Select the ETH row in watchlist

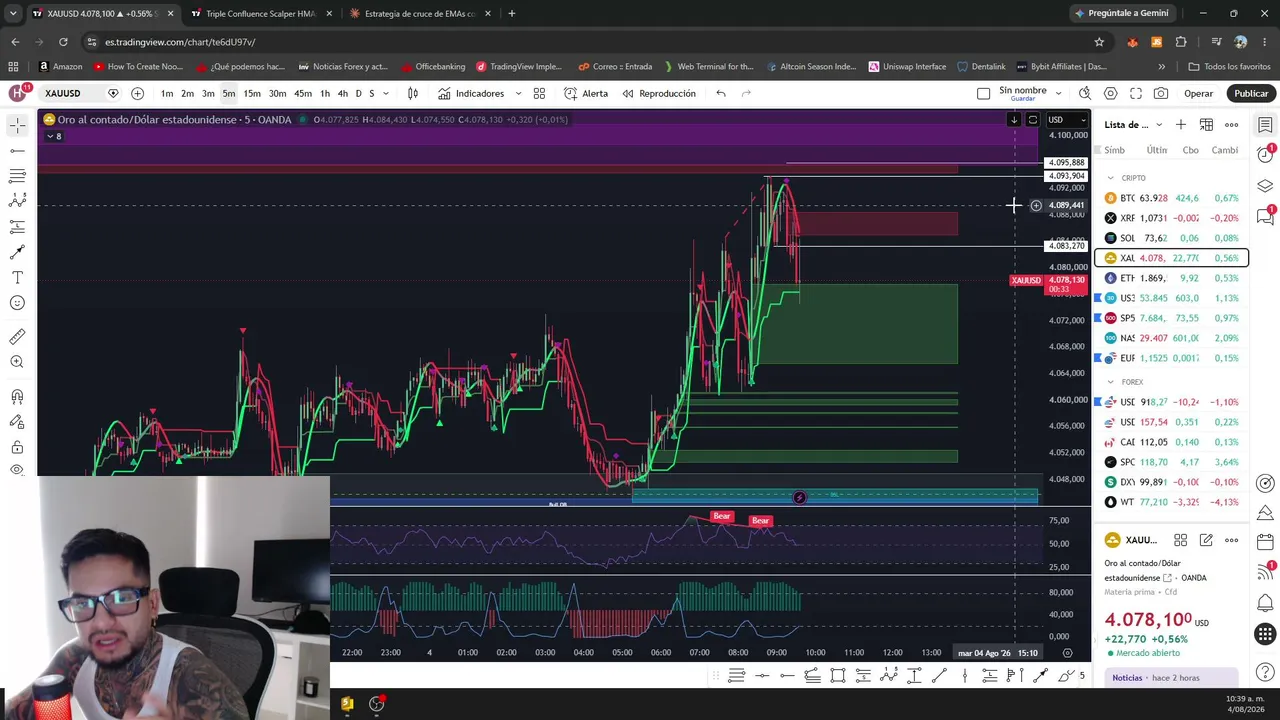click(1171, 278)
